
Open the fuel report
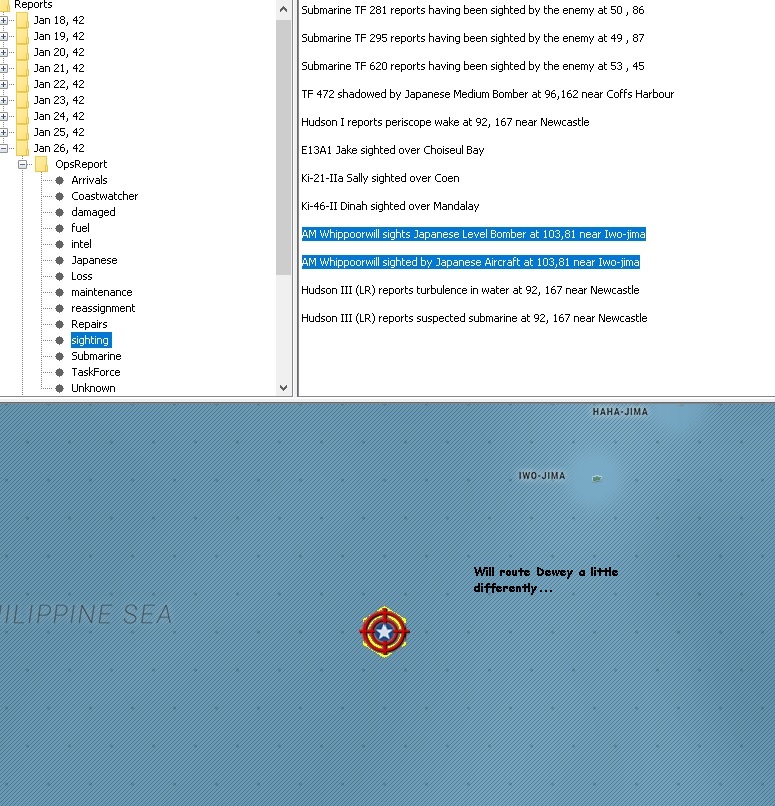[80, 228]
